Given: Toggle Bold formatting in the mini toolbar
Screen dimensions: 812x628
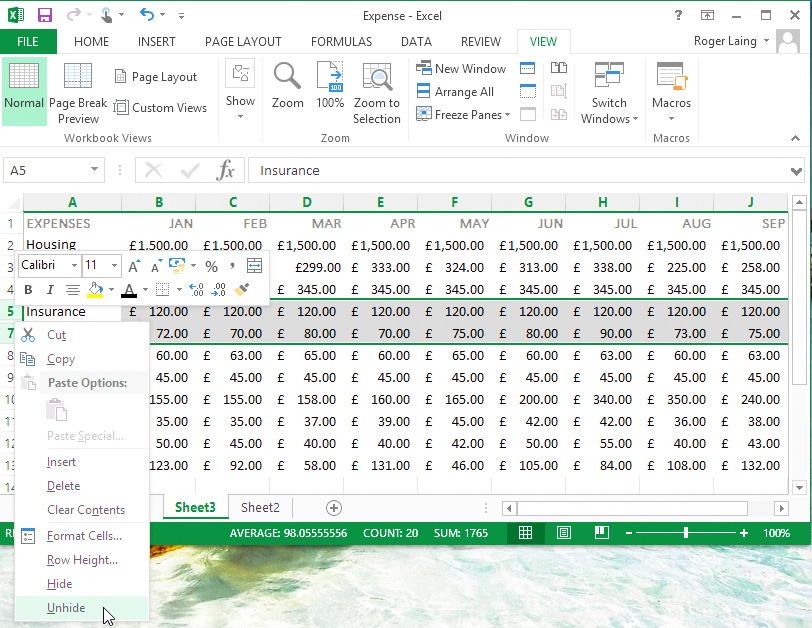Looking at the screenshot, I should pyautogui.click(x=27, y=289).
